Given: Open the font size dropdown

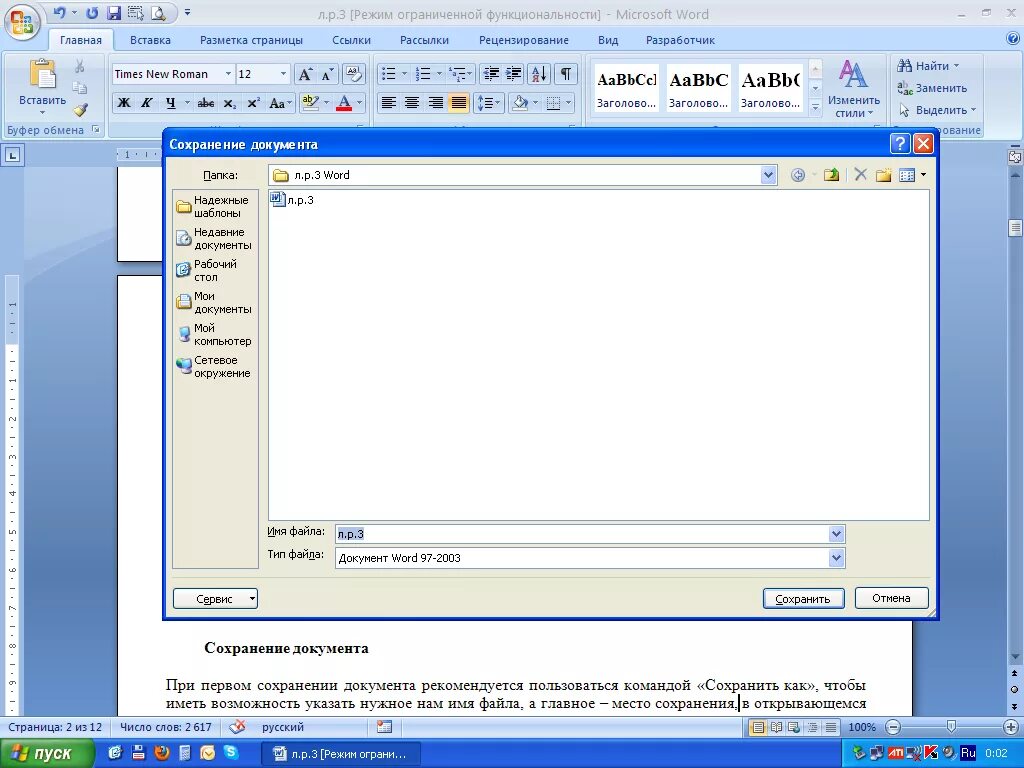Looking at the screenshot, I should [x=283, y=74].
